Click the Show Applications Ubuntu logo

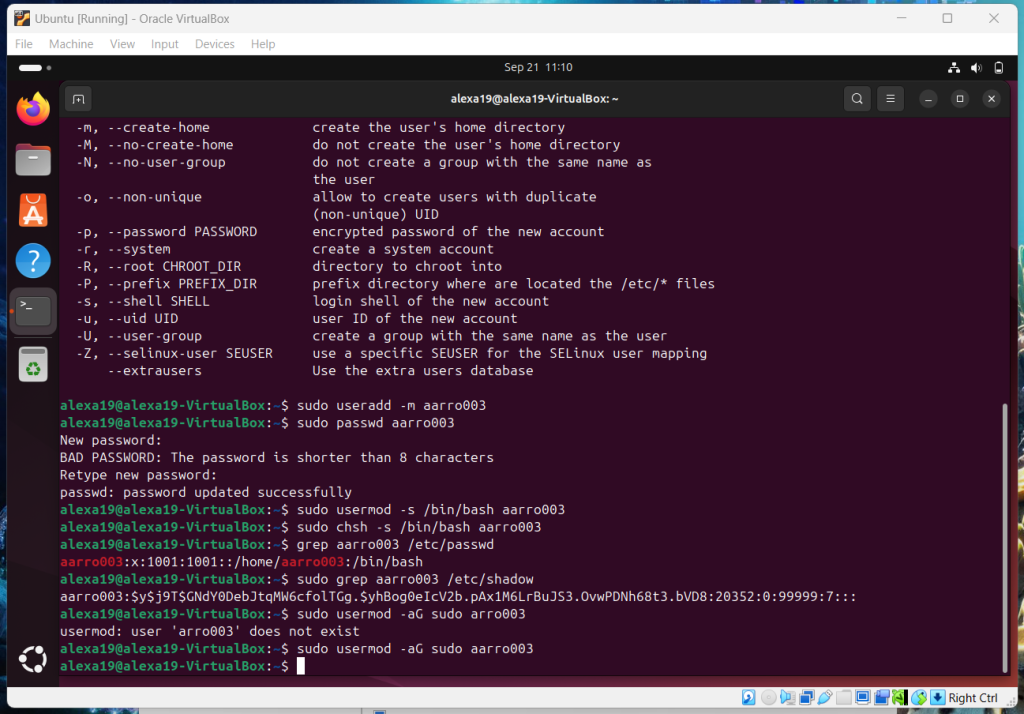coord(33,660)
